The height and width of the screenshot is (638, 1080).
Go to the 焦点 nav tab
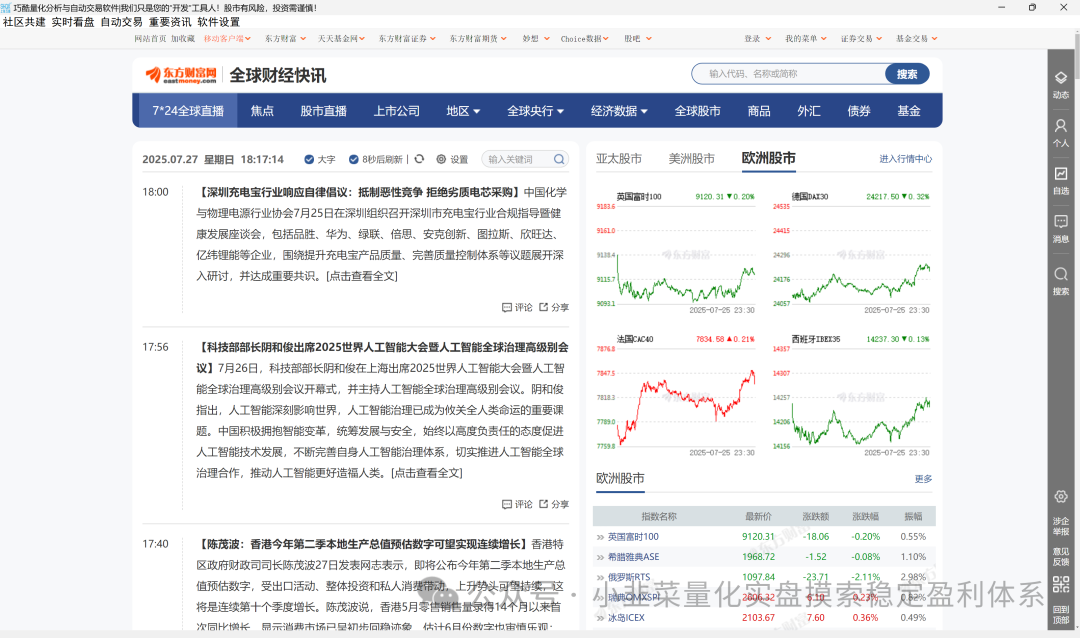point(262,111)
